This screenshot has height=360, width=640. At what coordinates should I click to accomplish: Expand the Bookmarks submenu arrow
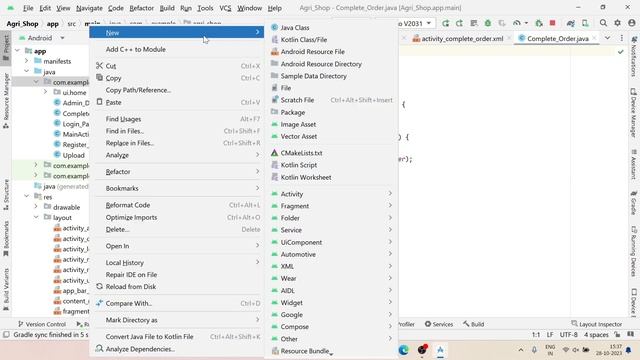tap(258, 188)
